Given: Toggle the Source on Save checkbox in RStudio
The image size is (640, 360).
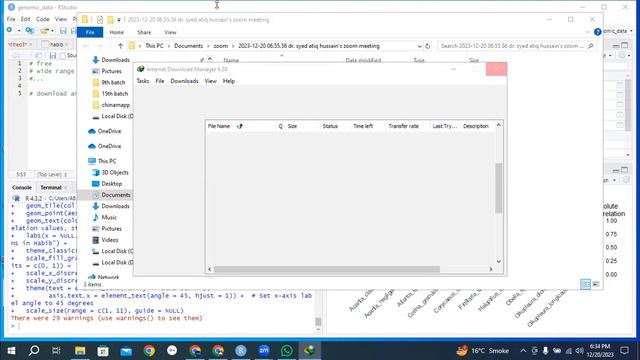Looking at the screenshot, I should pos(62,56).
